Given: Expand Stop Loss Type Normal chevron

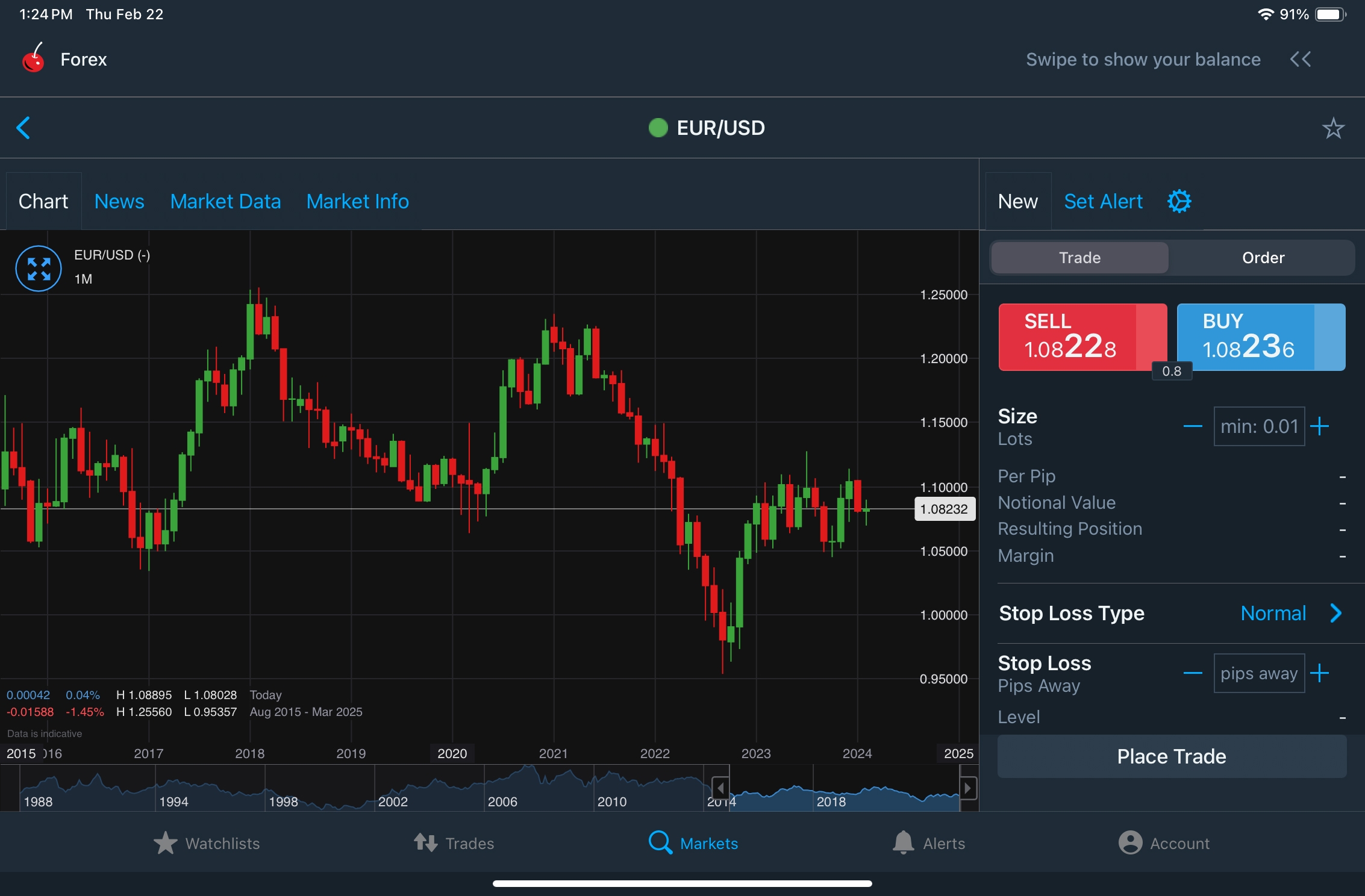Looking at the screenshot, I should [1336, 613].
